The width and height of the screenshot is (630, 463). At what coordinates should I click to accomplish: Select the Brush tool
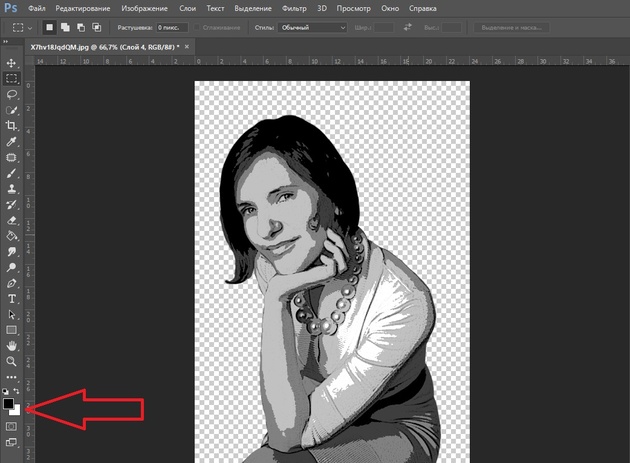coord(11,173)
